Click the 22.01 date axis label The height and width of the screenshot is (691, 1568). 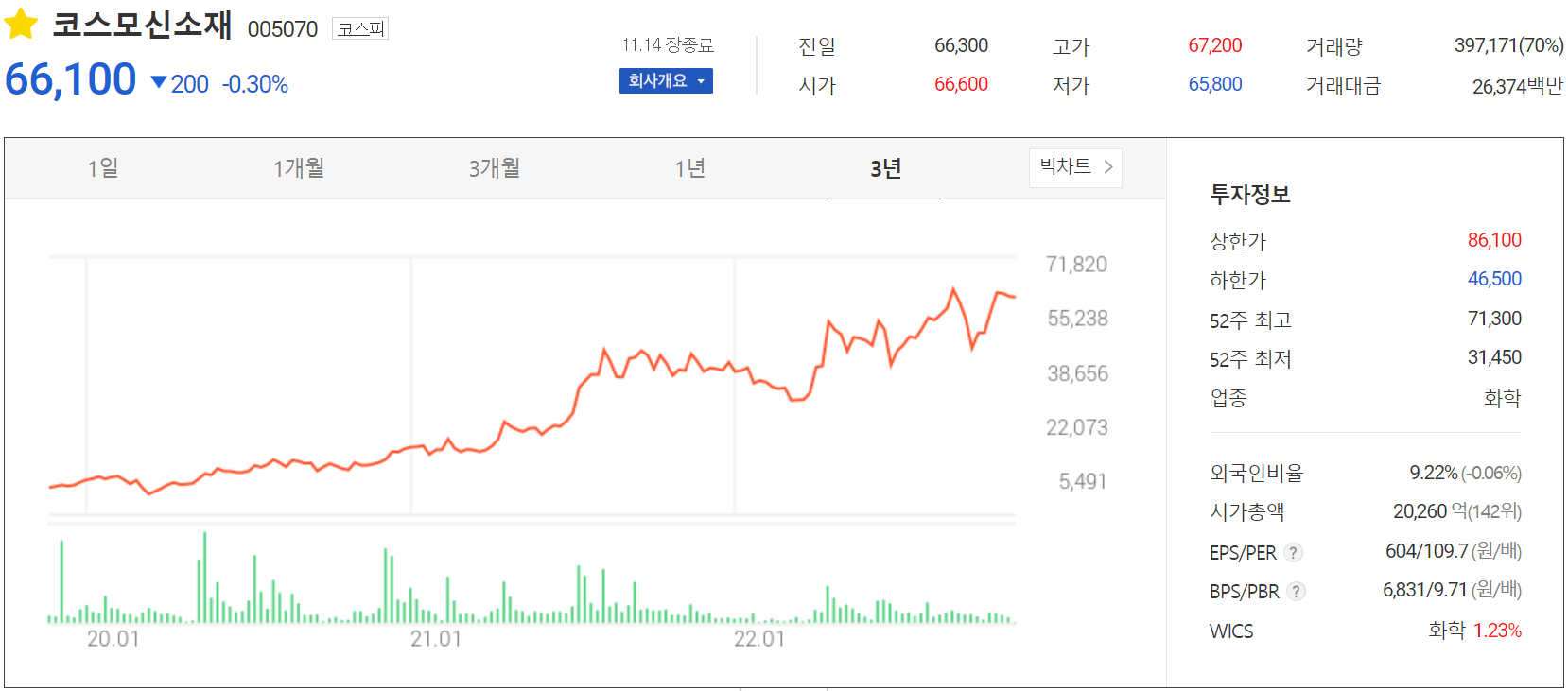[759, 639]
